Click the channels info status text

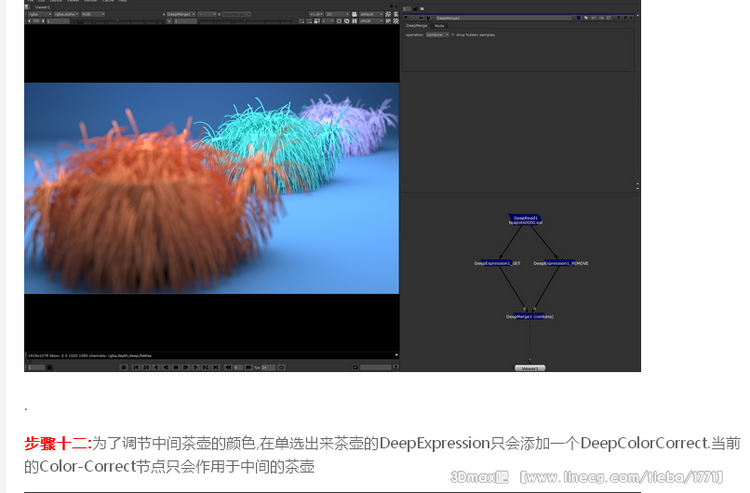pos(90,355)
